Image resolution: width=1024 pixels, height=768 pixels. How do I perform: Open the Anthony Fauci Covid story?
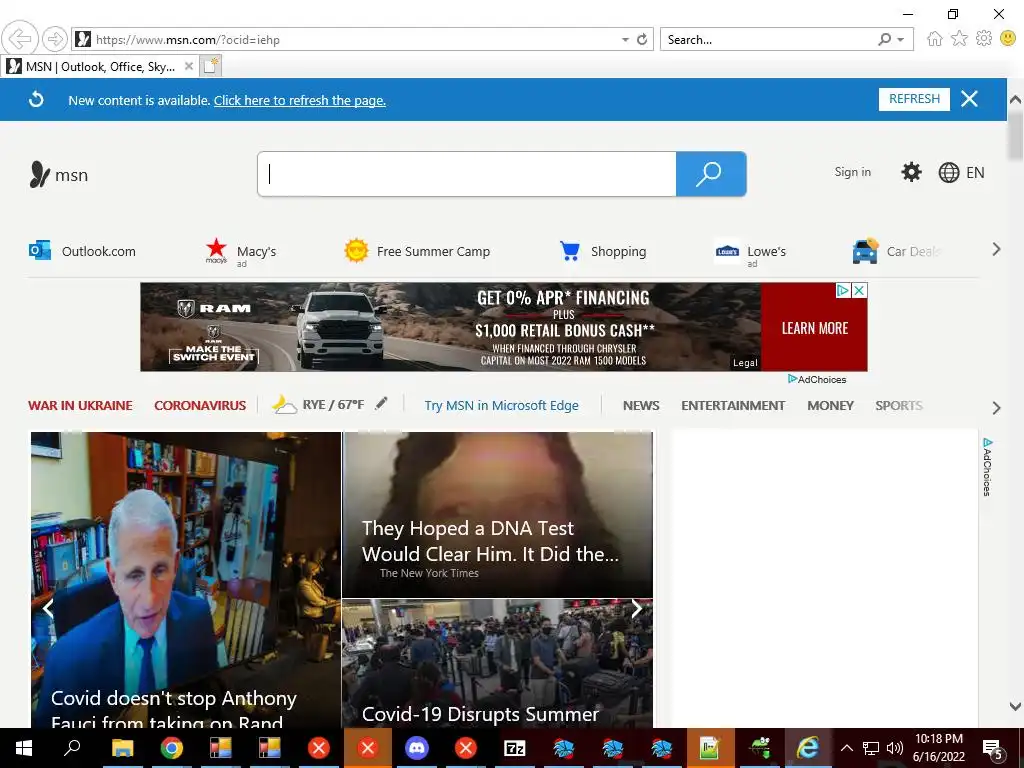[186, 580]
